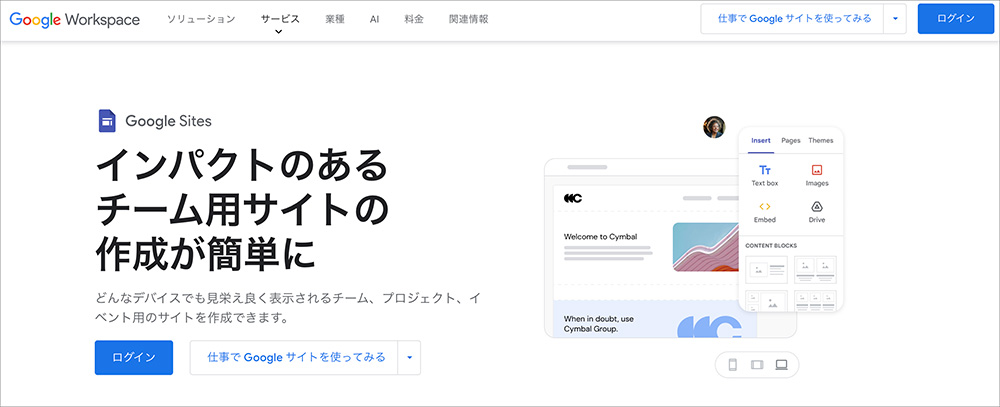Select the Embed code icon
This screenshot has width=1000, height=407.
pyautogui.click(x=765, y=207)
